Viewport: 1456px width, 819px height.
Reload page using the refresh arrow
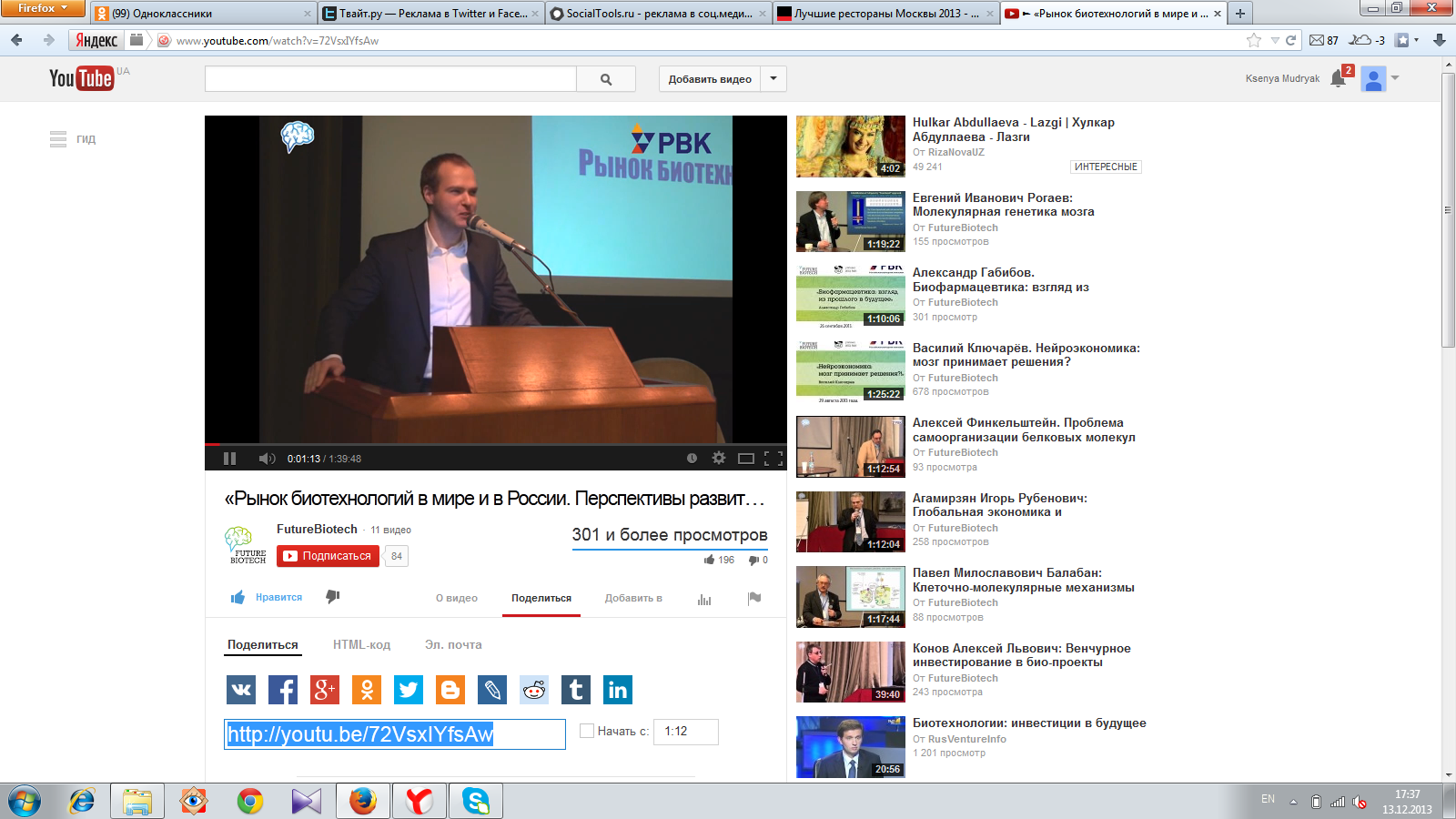[1290, 40]
